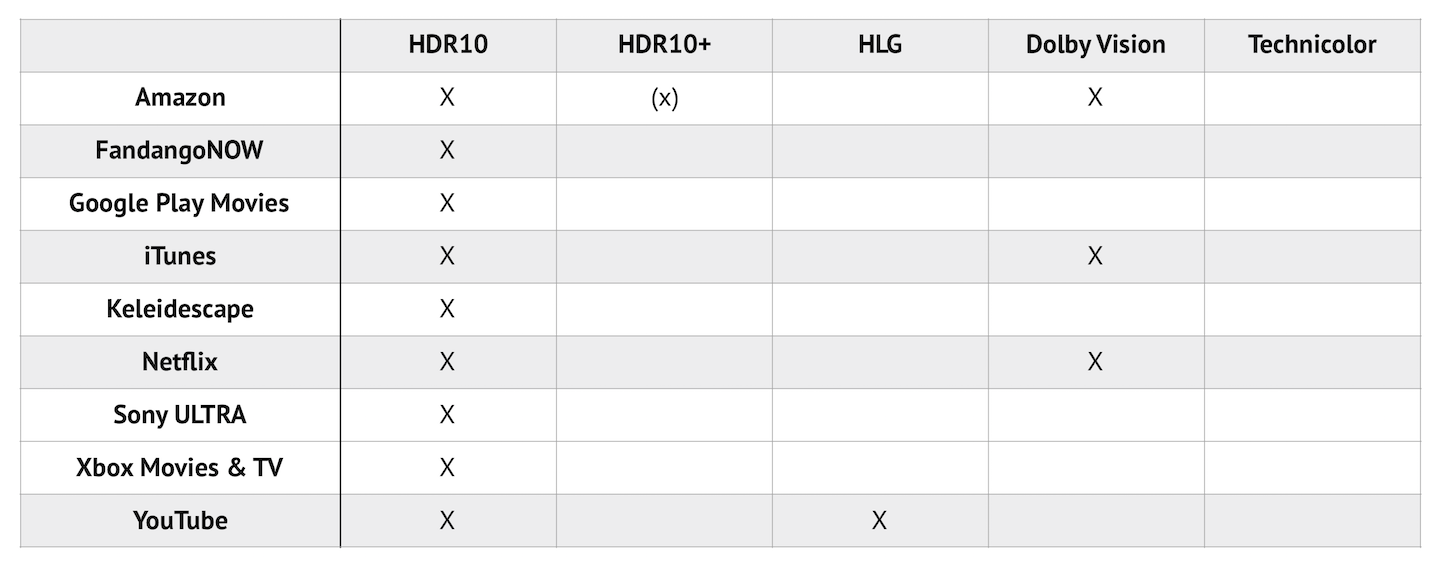Select the Technicolor column header

[x=1312, y=45]
